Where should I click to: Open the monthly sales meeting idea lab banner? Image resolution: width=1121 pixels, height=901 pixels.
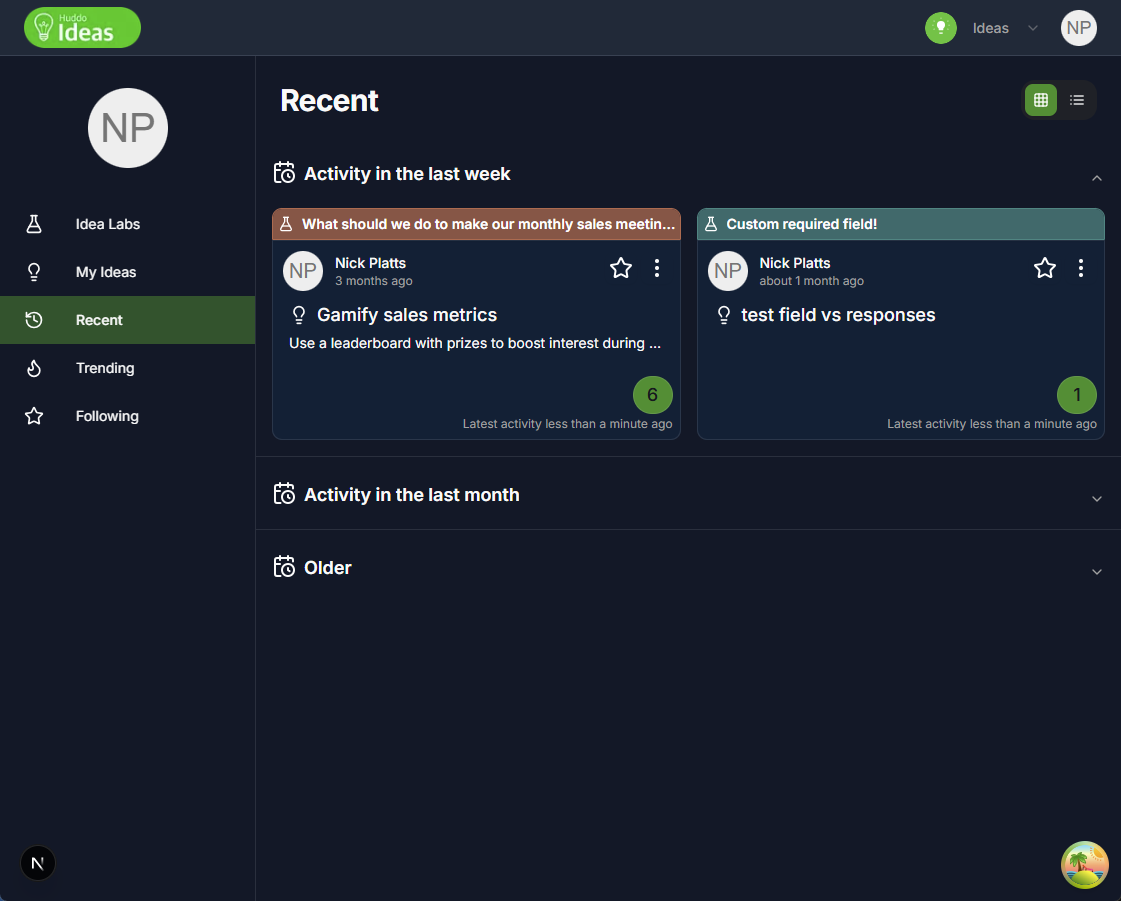pos(476,224)
